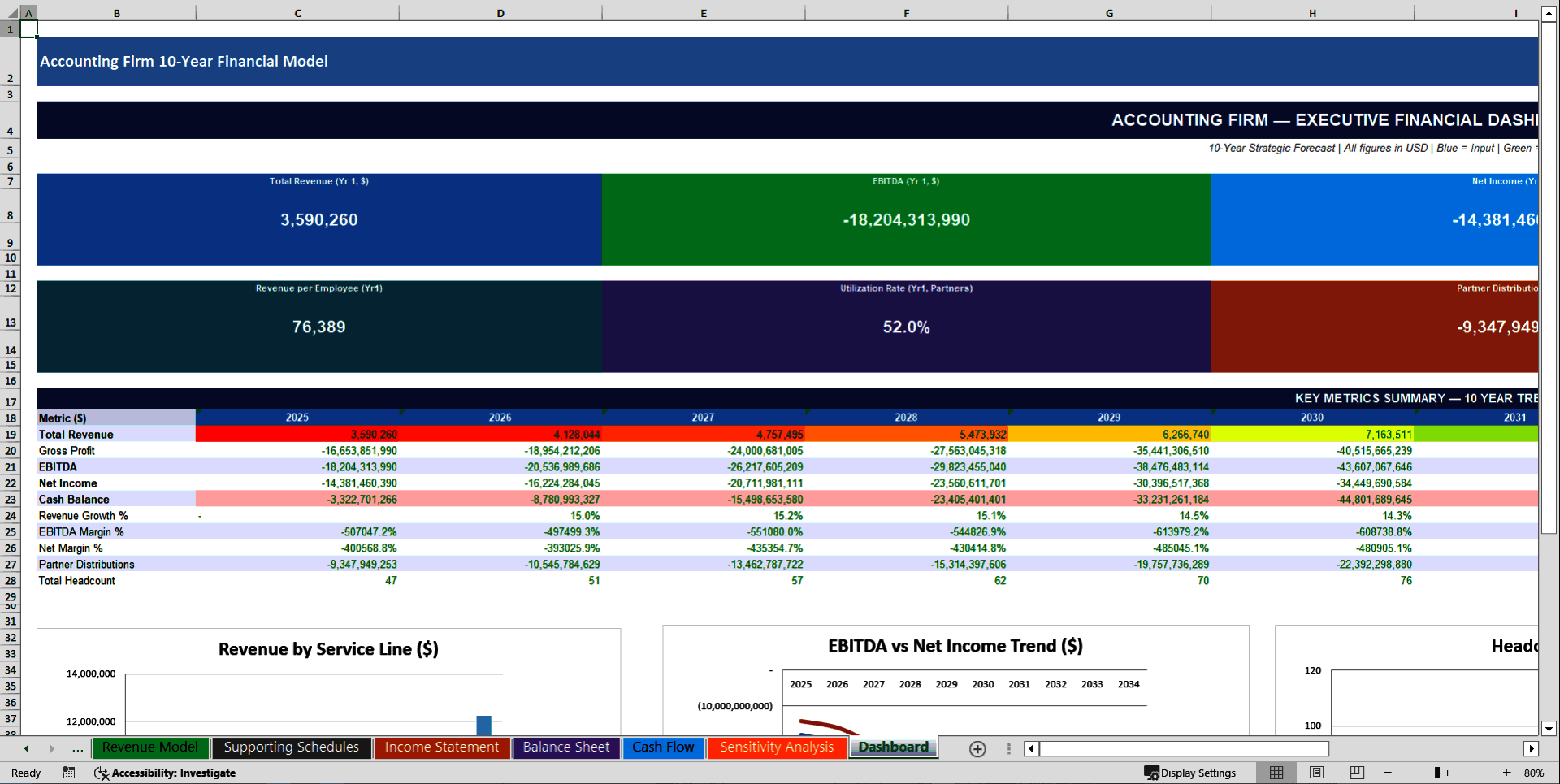Open the Sensitivity Analysis sheet
Viewport: 1560px width, 784px height.
[x=777, y=747]
